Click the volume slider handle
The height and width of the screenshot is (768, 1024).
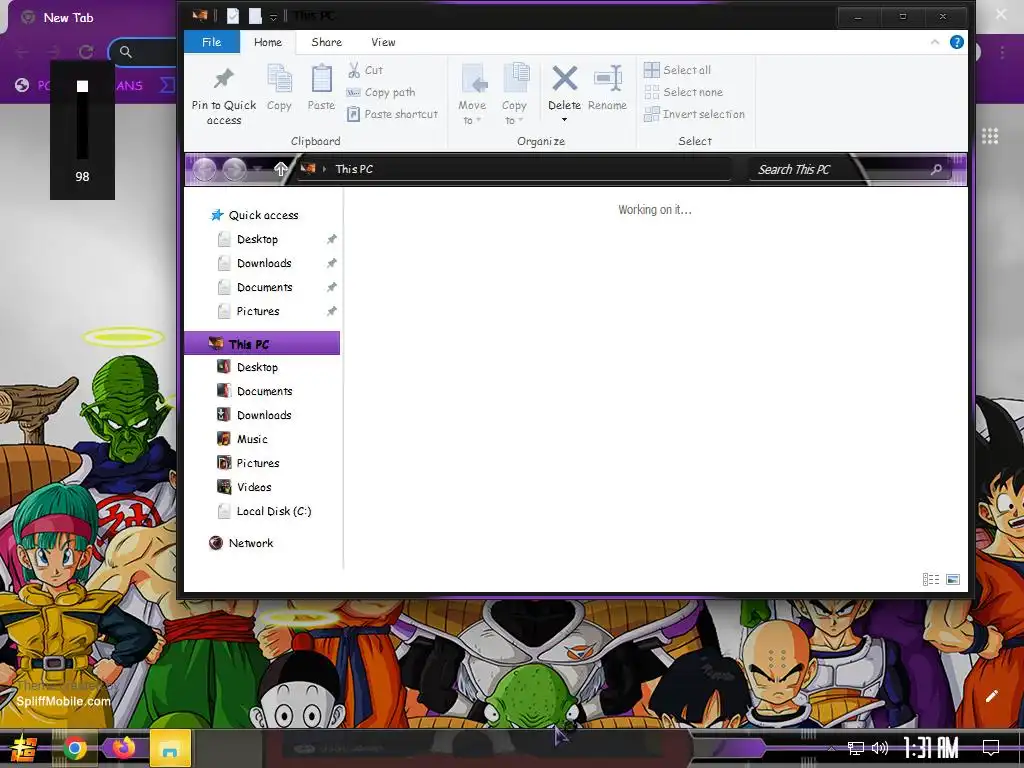tap(82, 86)
